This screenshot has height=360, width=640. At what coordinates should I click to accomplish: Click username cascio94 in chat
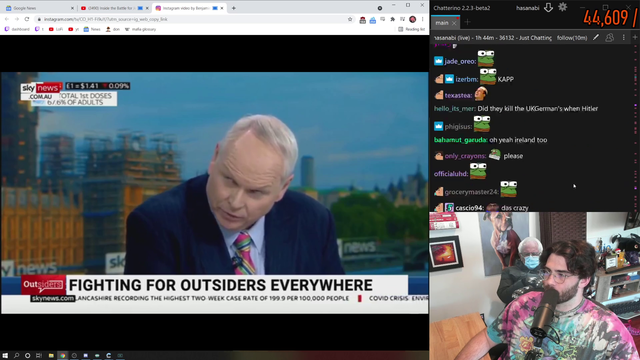469,208
